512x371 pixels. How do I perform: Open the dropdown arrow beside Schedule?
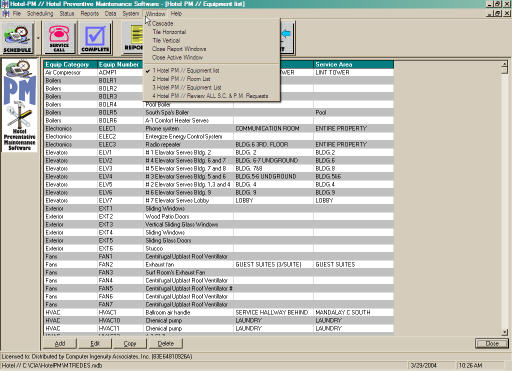tap(38, 38)
